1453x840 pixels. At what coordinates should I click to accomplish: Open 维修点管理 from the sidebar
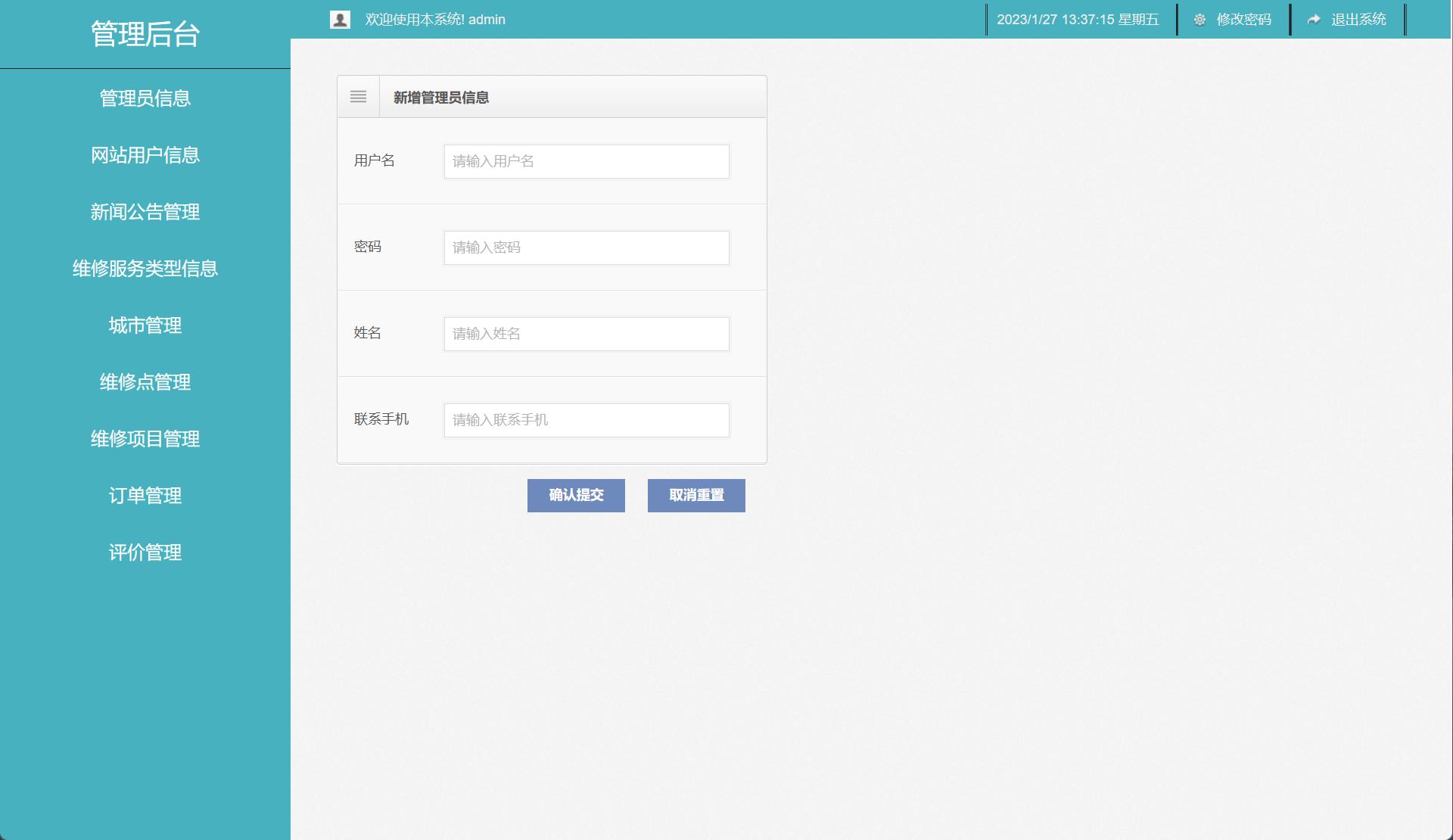tap(145, 383)
